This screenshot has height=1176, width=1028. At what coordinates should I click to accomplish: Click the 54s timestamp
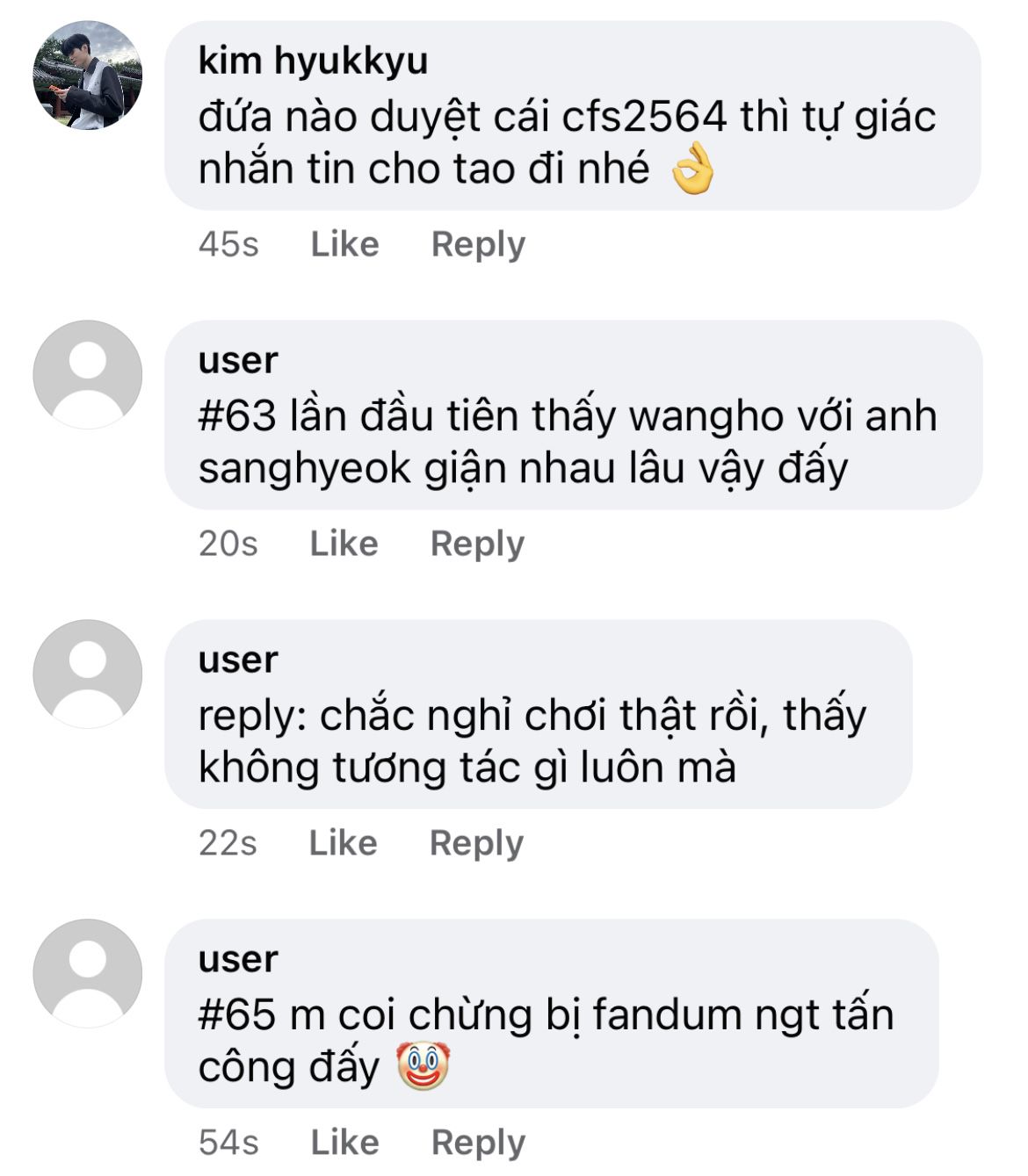[x=228, y=1143]
